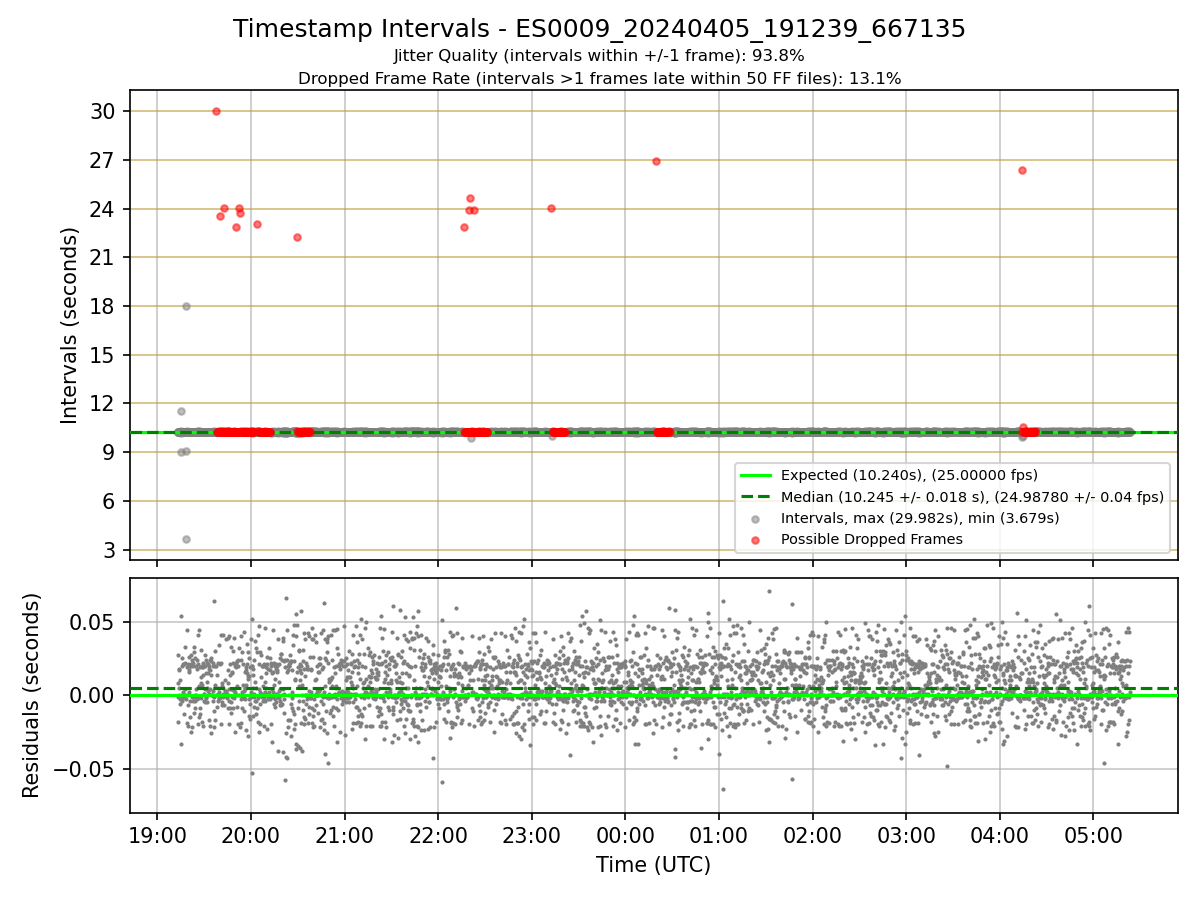This screenshot has height=900, width=1200.
Task: Click the 'Intervals (seconds)' y-axis label
Action: click(x=69, y=325)
